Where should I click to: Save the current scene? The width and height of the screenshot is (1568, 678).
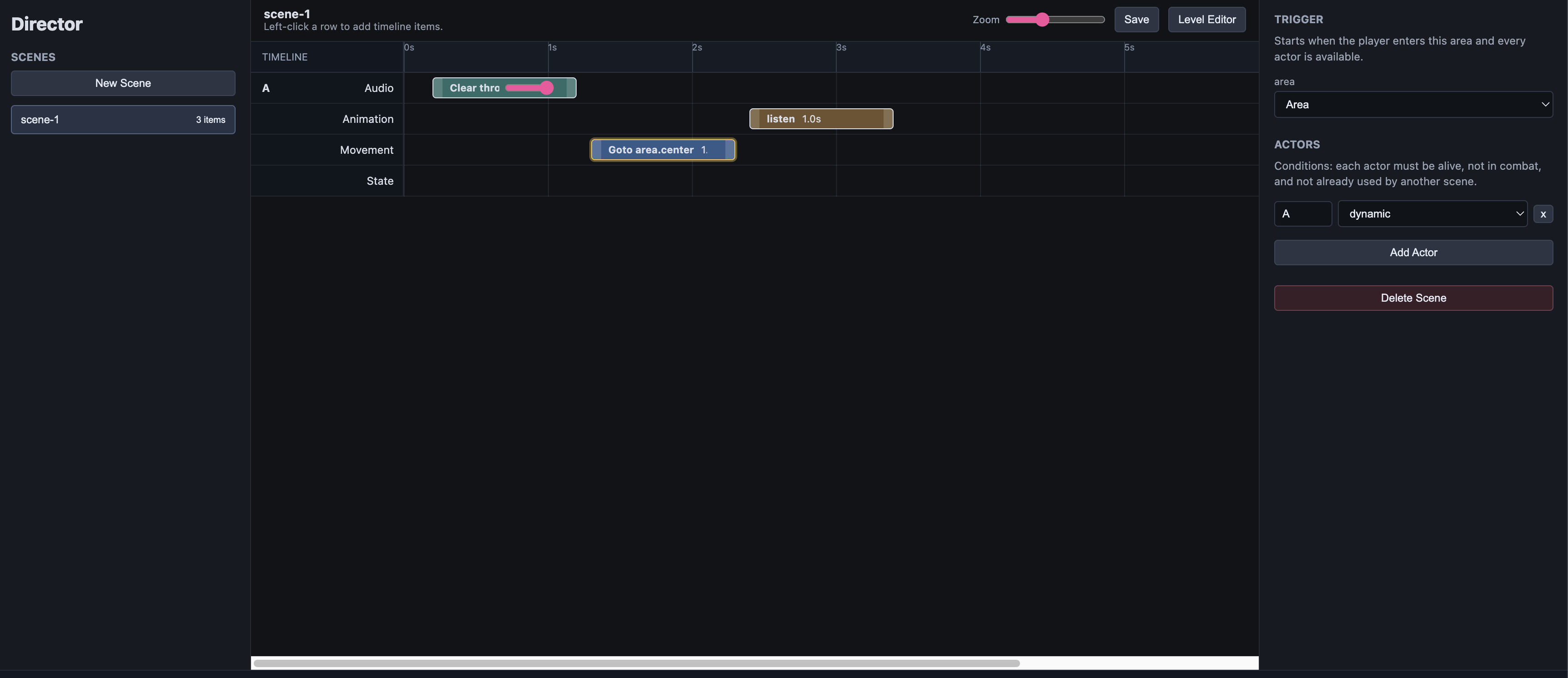click(x=1136, y=20)
